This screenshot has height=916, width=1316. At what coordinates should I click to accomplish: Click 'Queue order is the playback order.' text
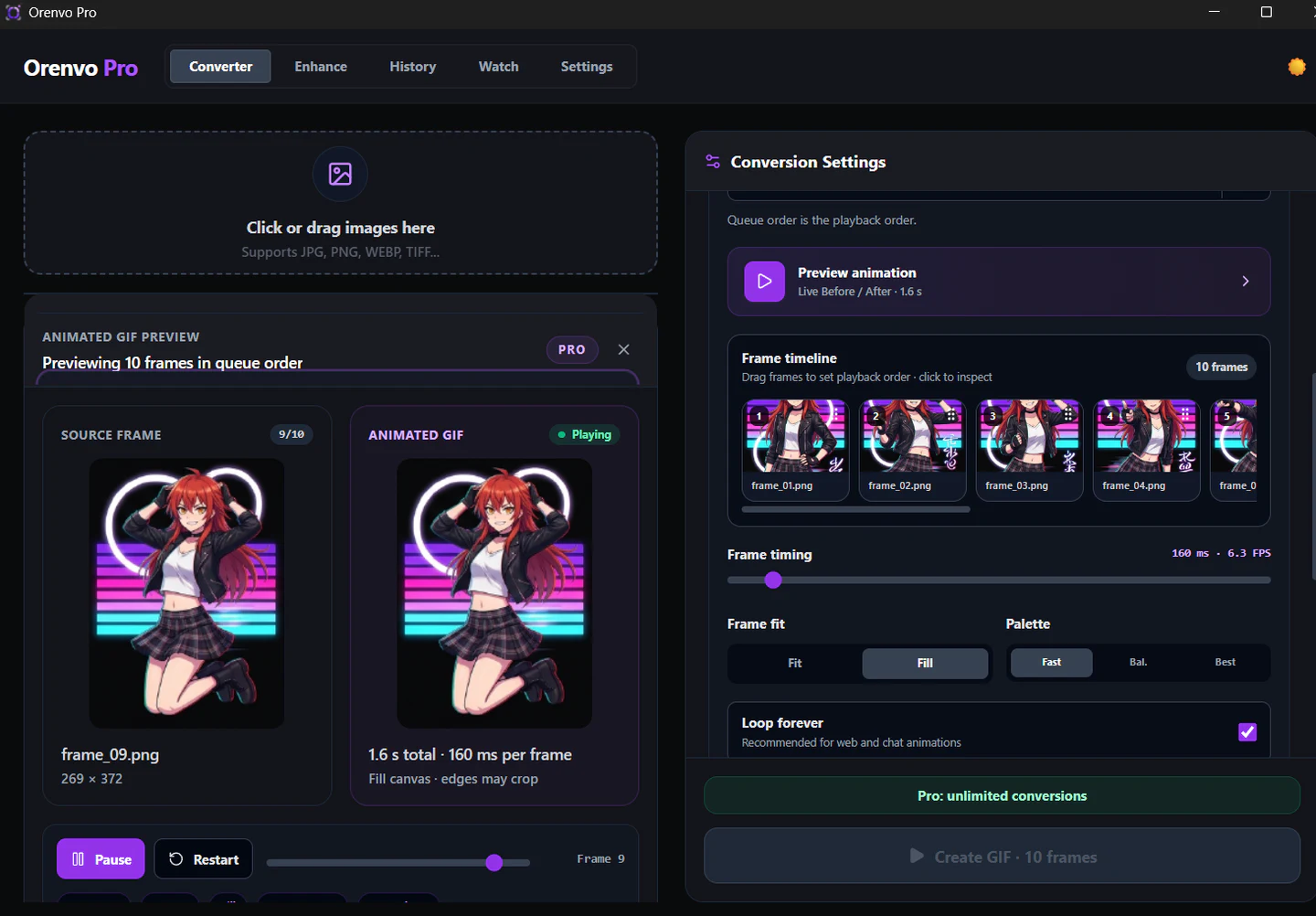point(822,220)
